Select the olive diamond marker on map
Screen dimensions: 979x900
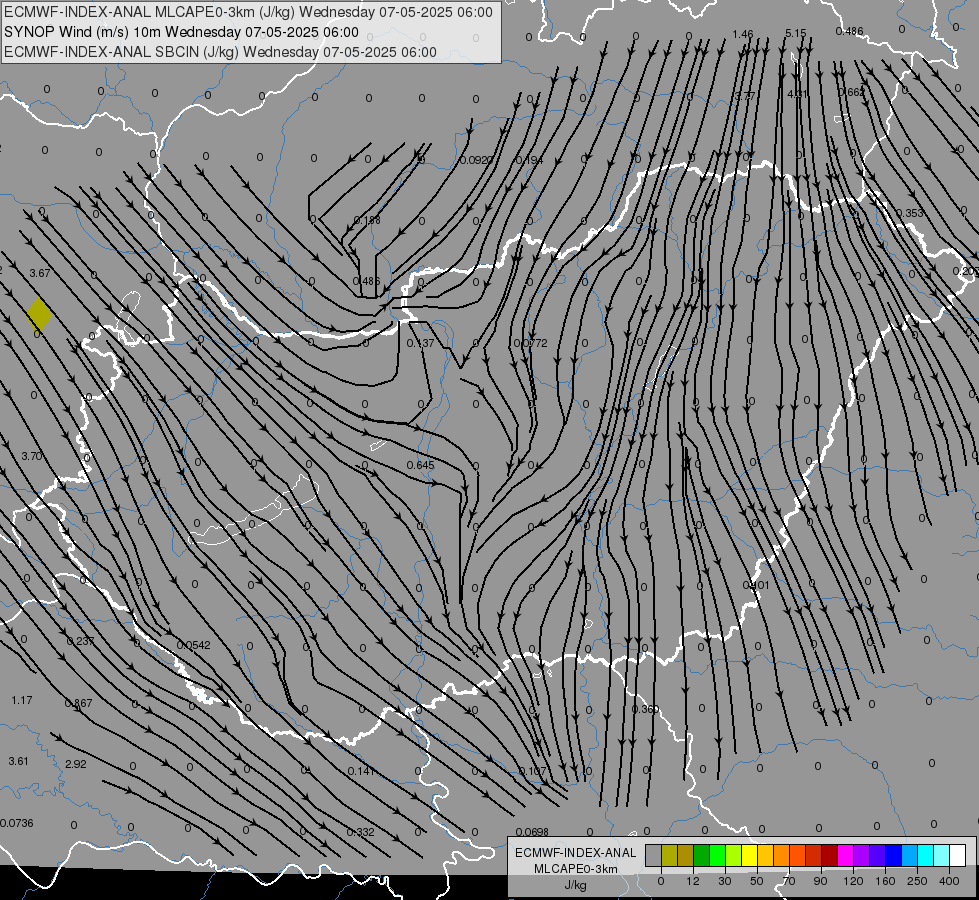[39, 314]
